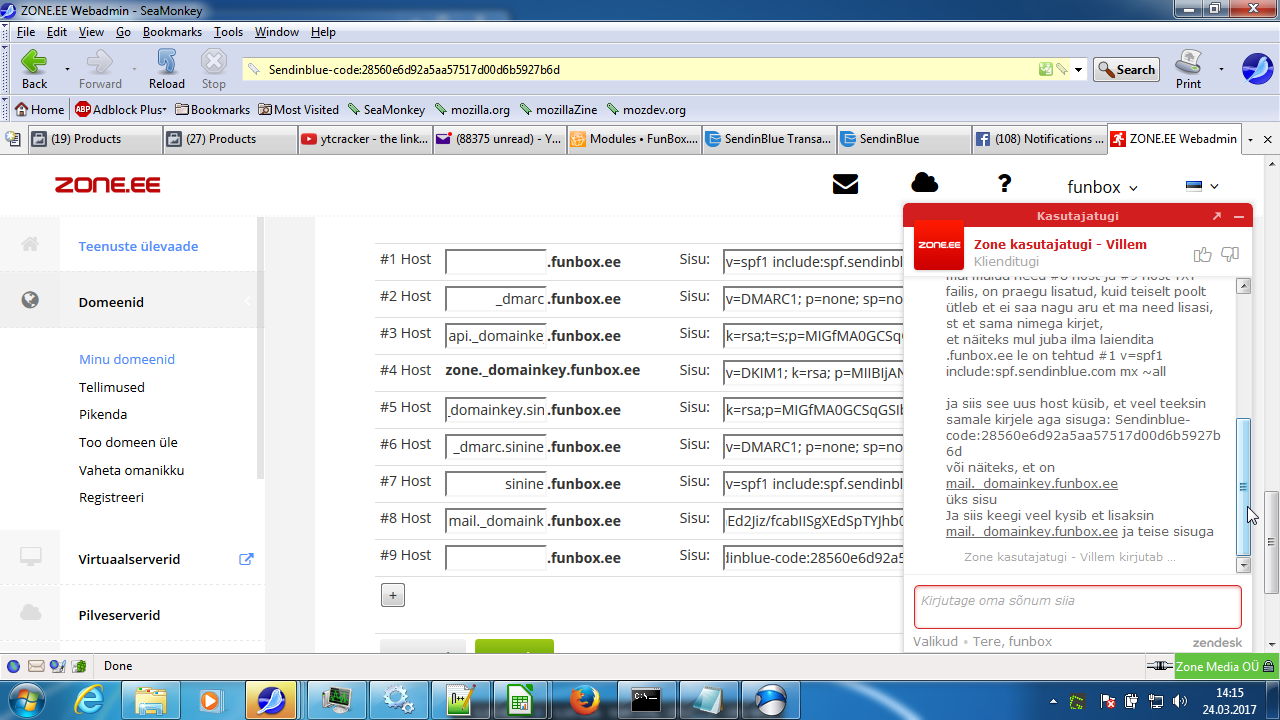Image resolution: width=1280 pixels, height=720 pixels.
Task: Add a host row with plus button
Action: (393, 596)
